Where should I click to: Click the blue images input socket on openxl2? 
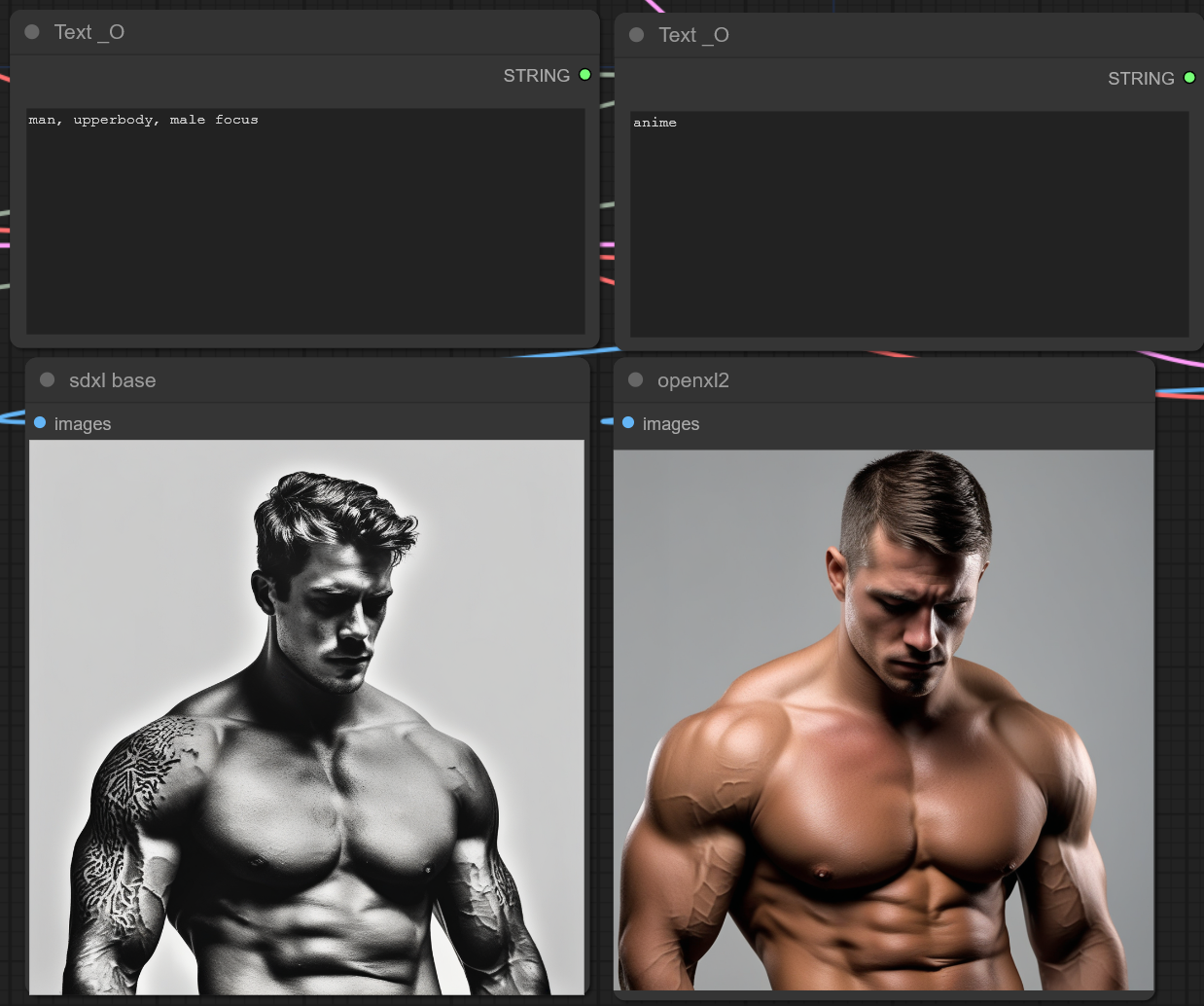pyautogui.click(x=628, y=423)
